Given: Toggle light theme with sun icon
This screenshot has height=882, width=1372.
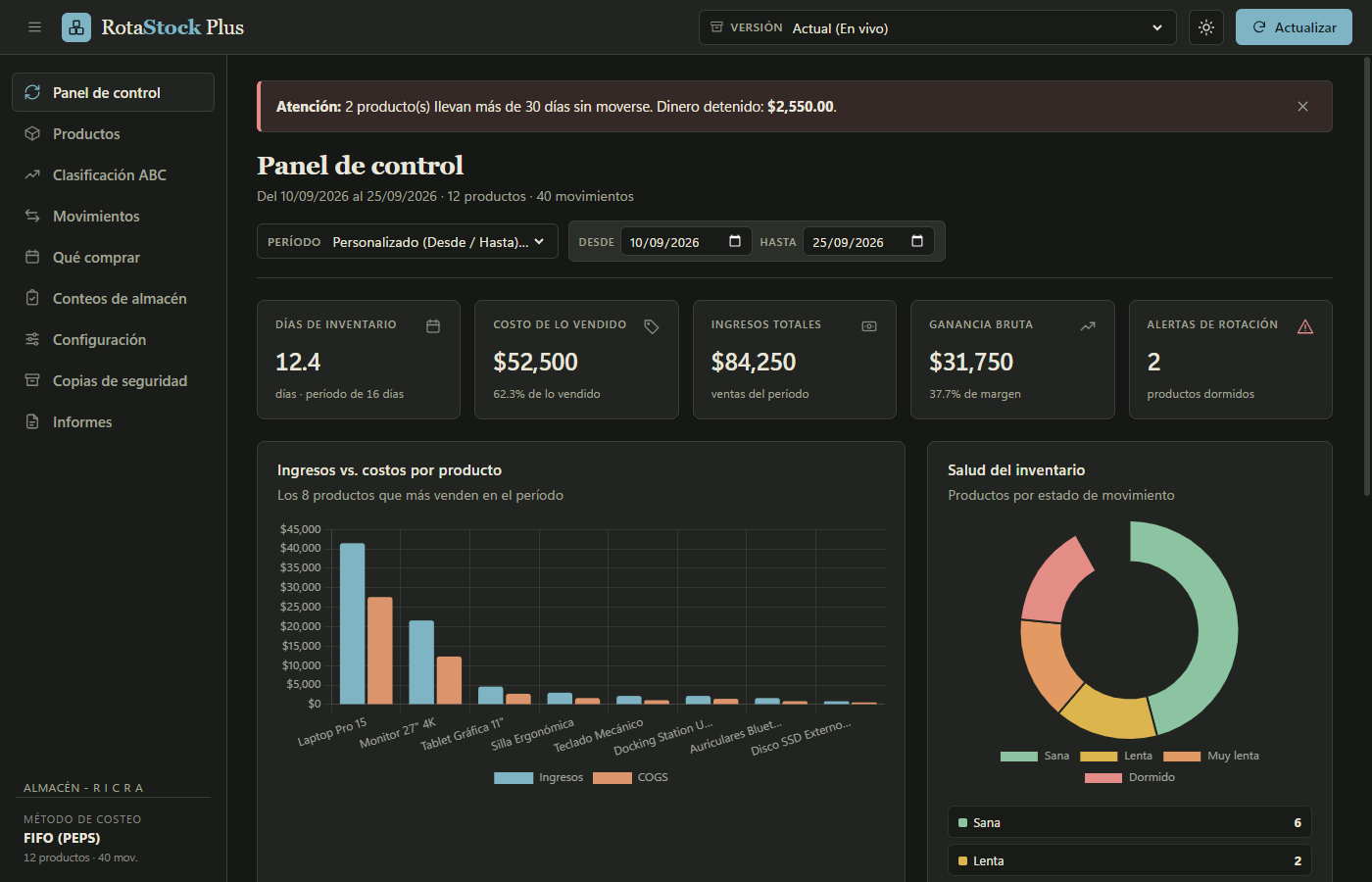Looking at the screenshot, I should tap(1206, 27).
